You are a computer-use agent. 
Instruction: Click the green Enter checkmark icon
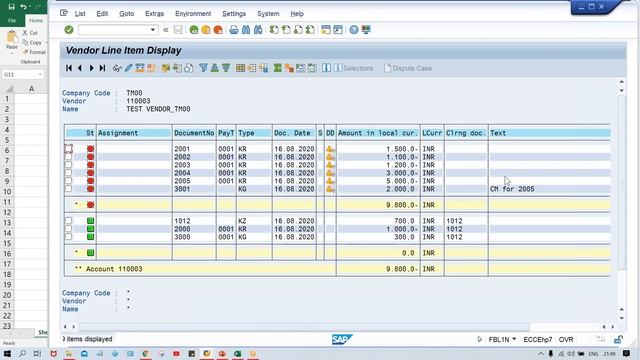tap(69, 29)
